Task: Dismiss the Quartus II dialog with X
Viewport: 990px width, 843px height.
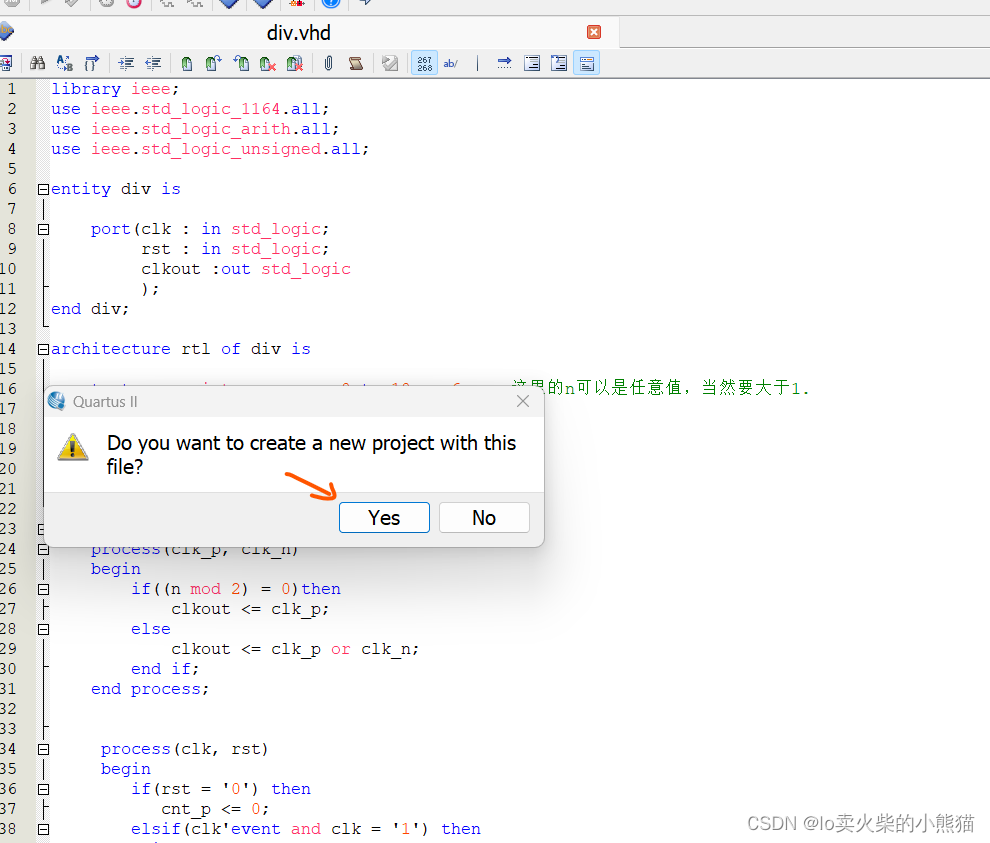Action: pyautogui.click(x=523, y=402)
